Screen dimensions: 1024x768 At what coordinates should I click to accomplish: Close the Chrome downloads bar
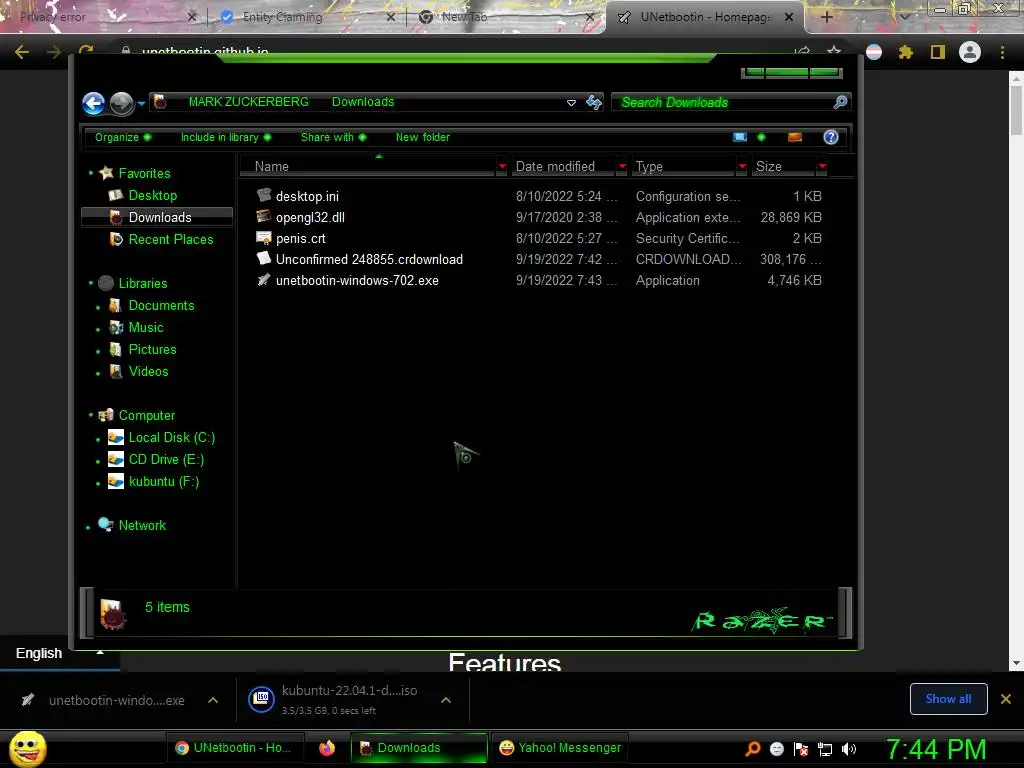click(1006, 699)
